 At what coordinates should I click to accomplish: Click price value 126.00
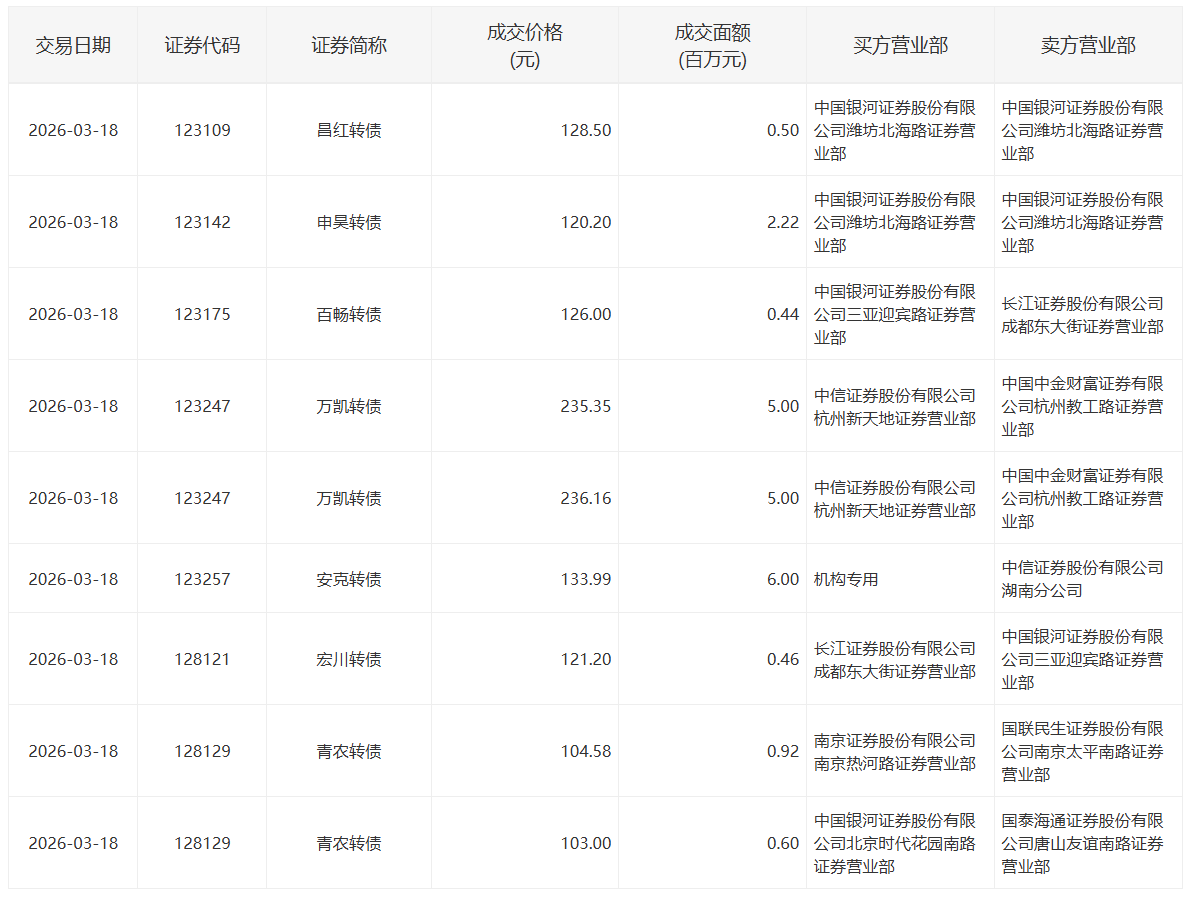click(x=586, y=314)
